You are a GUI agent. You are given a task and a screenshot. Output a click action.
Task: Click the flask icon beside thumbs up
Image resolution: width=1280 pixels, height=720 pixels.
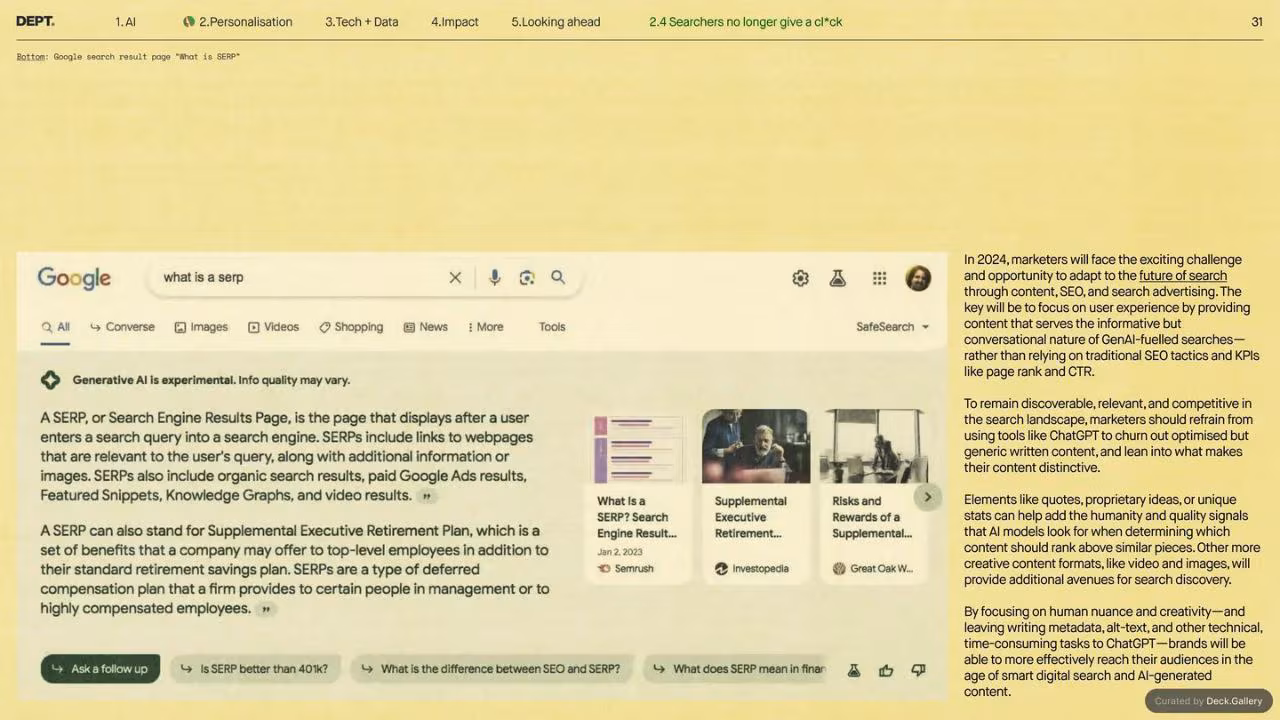(x=854, y=670)
